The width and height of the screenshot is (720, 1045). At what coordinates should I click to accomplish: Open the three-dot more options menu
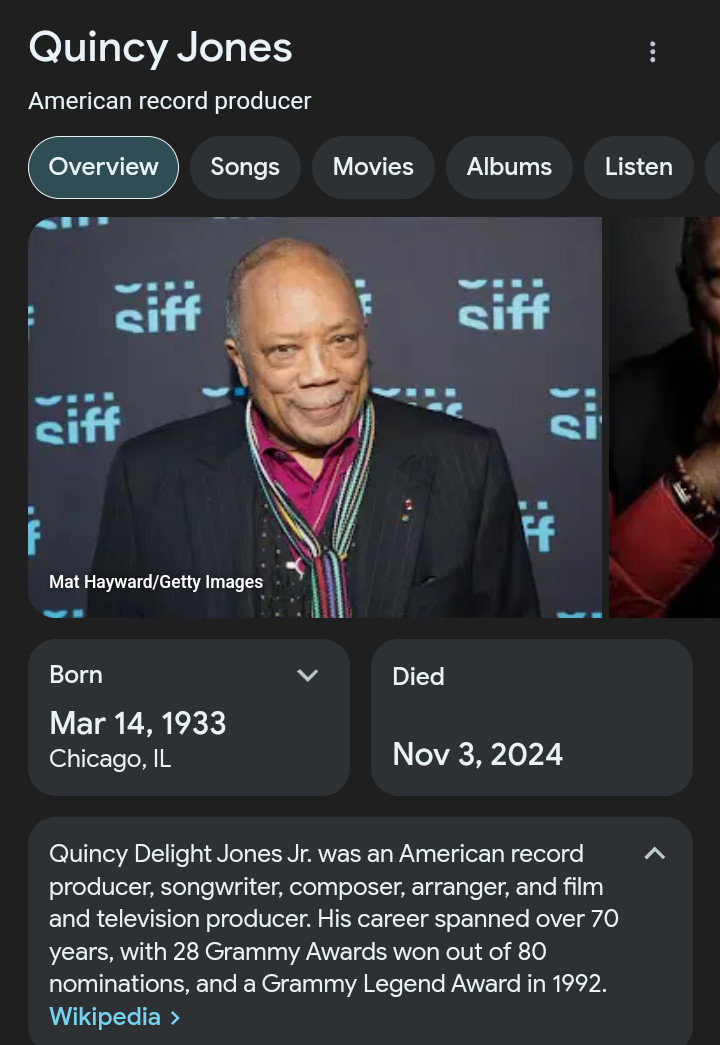653,52
